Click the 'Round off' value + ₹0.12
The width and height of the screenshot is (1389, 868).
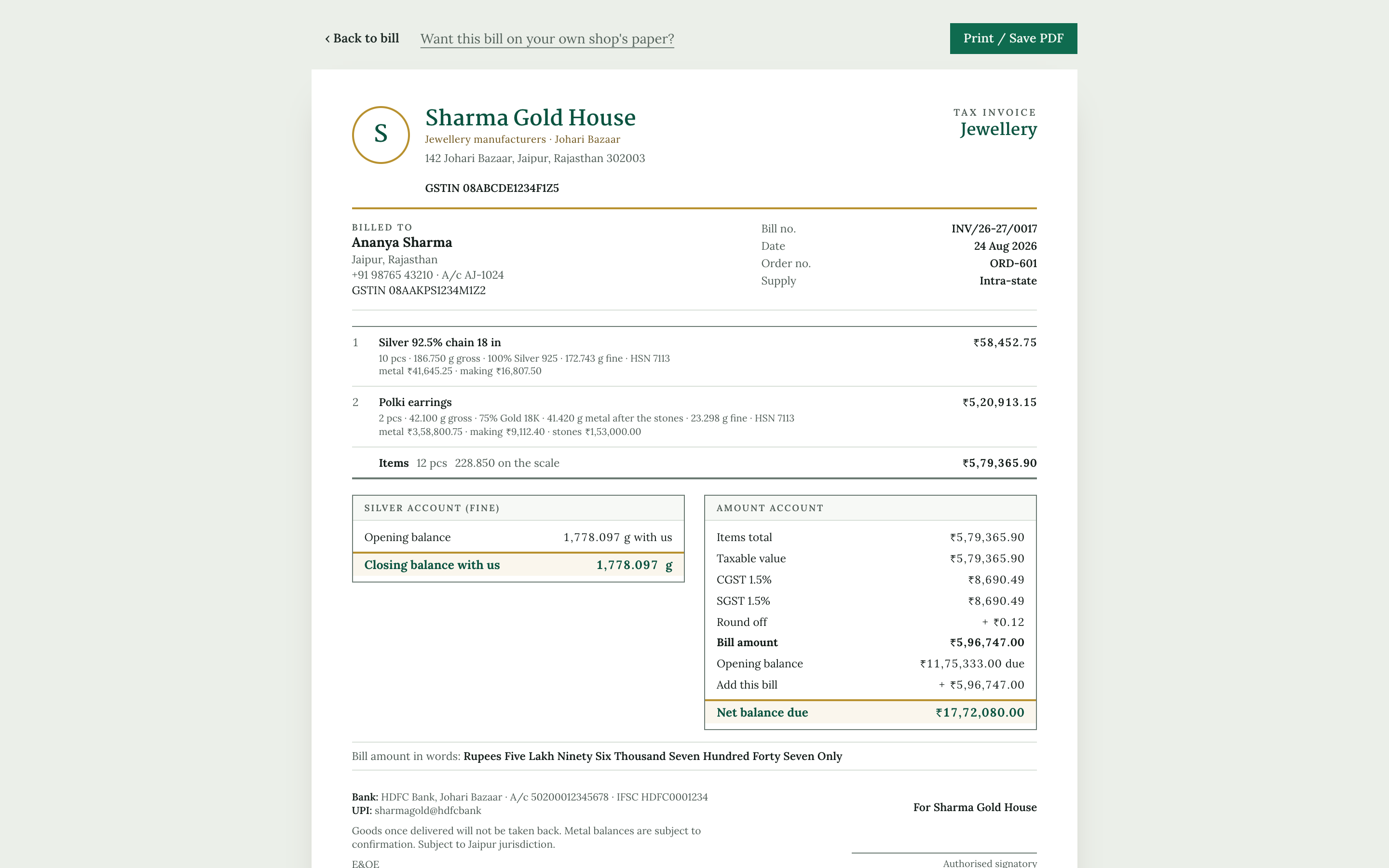pos(1003,622)
